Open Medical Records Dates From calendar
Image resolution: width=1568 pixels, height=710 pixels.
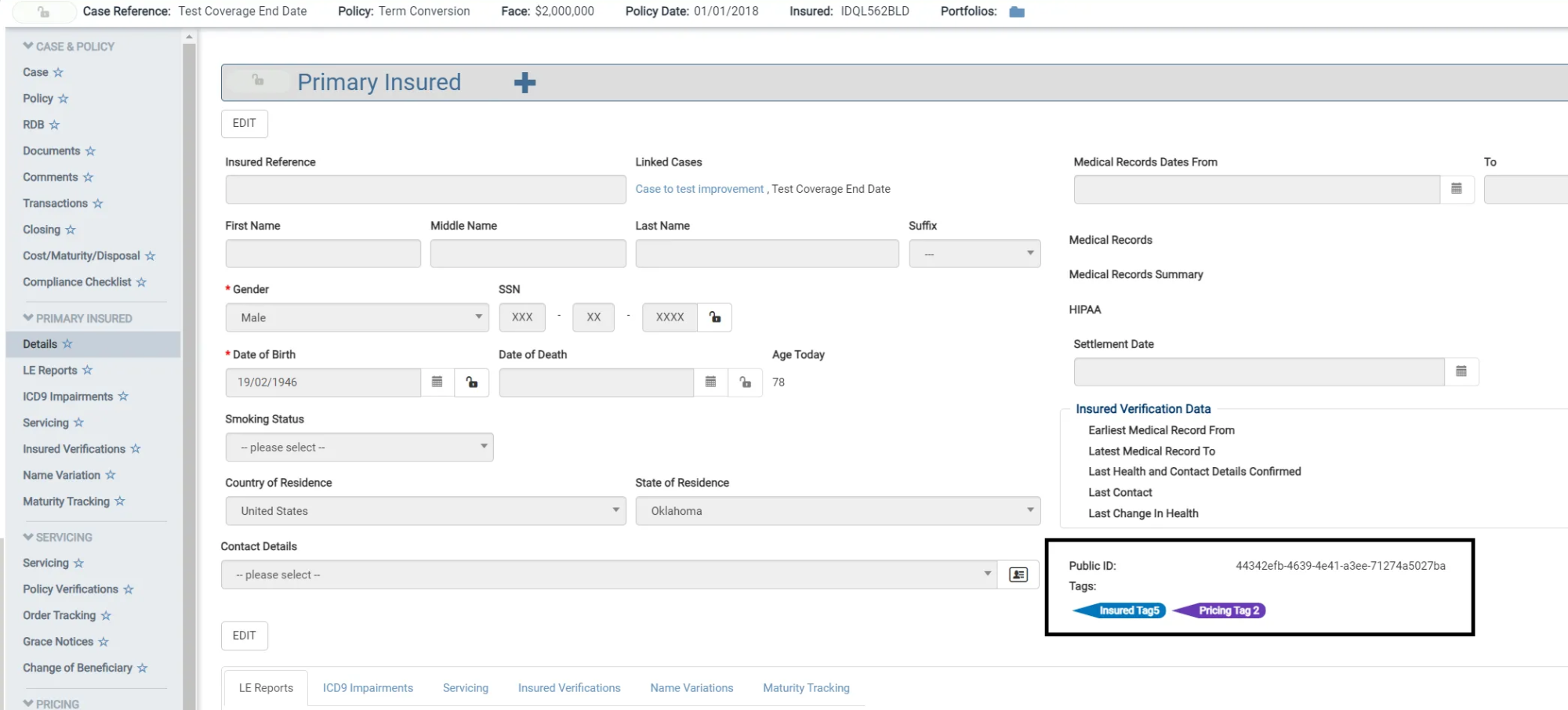[1456, 189]
